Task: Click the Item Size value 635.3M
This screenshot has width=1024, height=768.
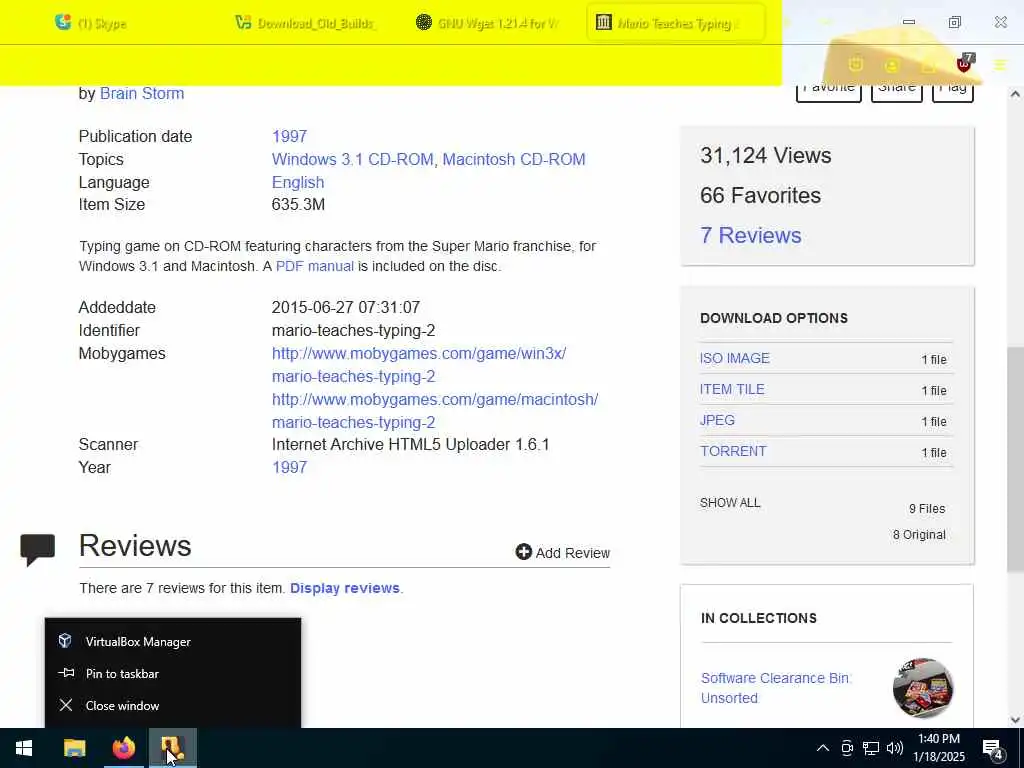Action: pos(298,204)
